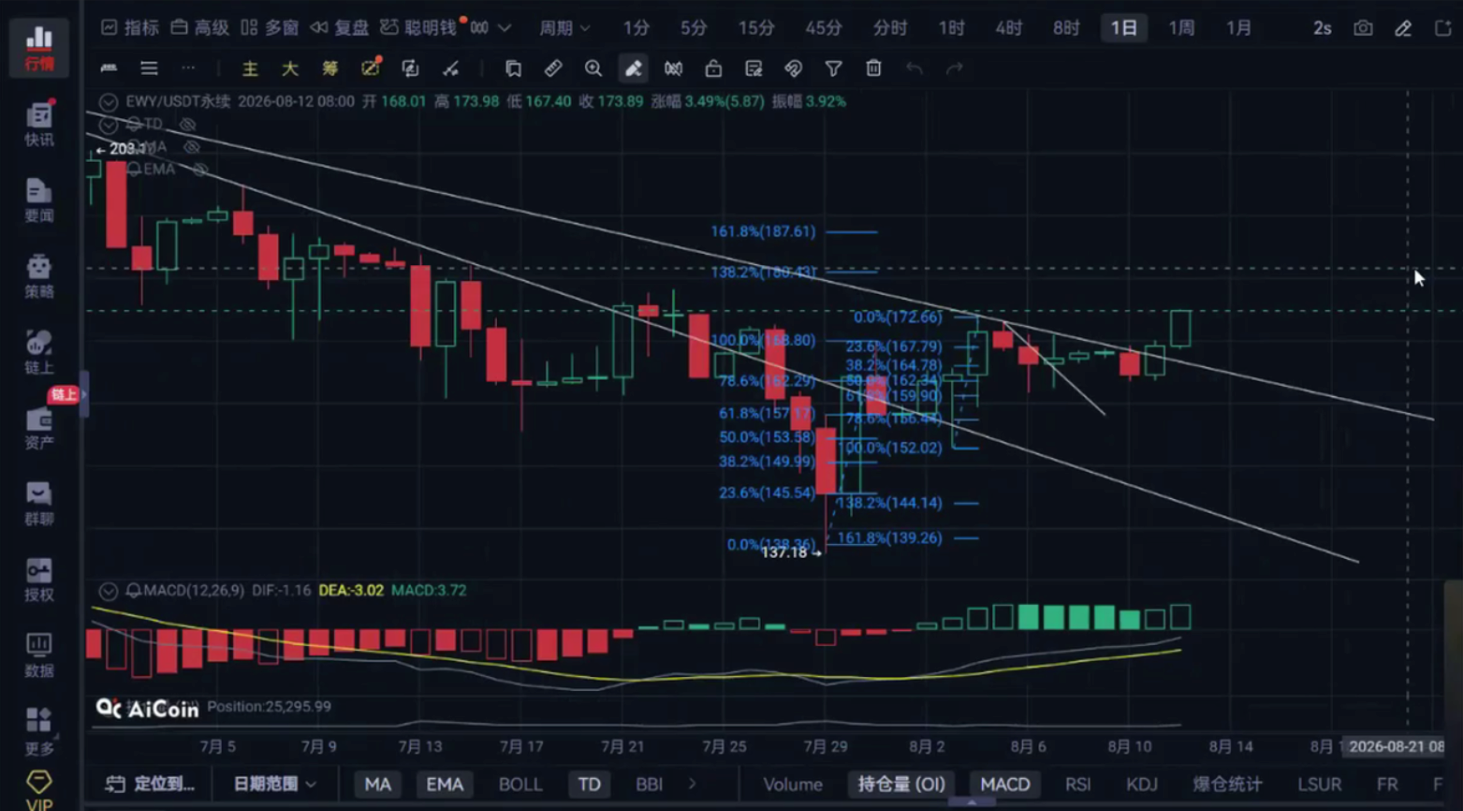The image size is (1463, 811).
Task: Select the 1周 weekly timeframe
Action: 1181,28
